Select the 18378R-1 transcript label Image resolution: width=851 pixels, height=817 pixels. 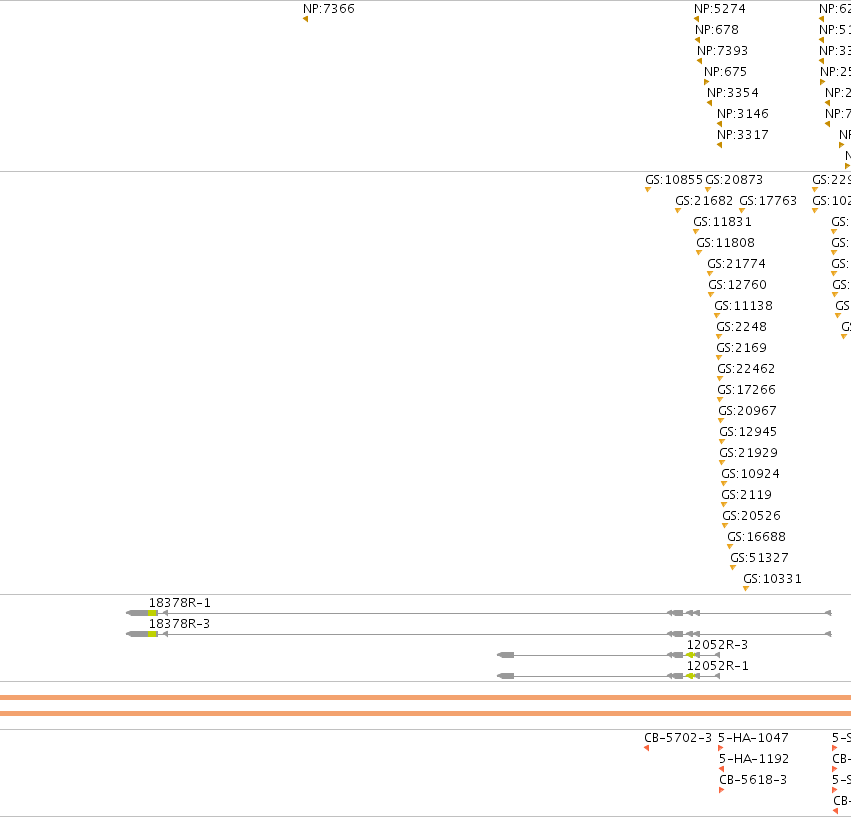(180, 603)
